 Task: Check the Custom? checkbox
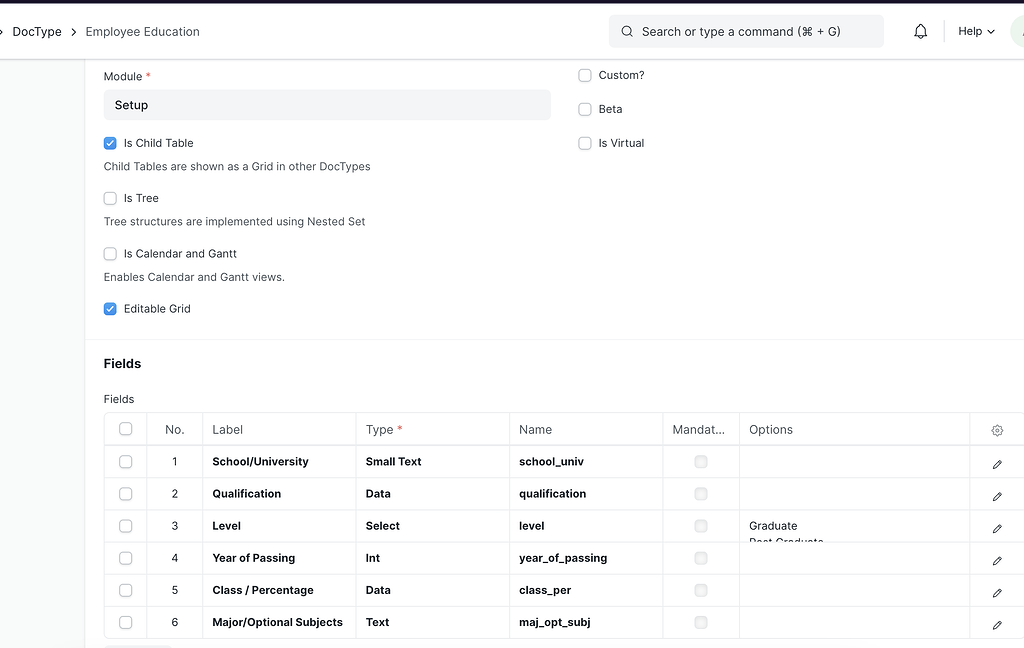pos(584,75)
